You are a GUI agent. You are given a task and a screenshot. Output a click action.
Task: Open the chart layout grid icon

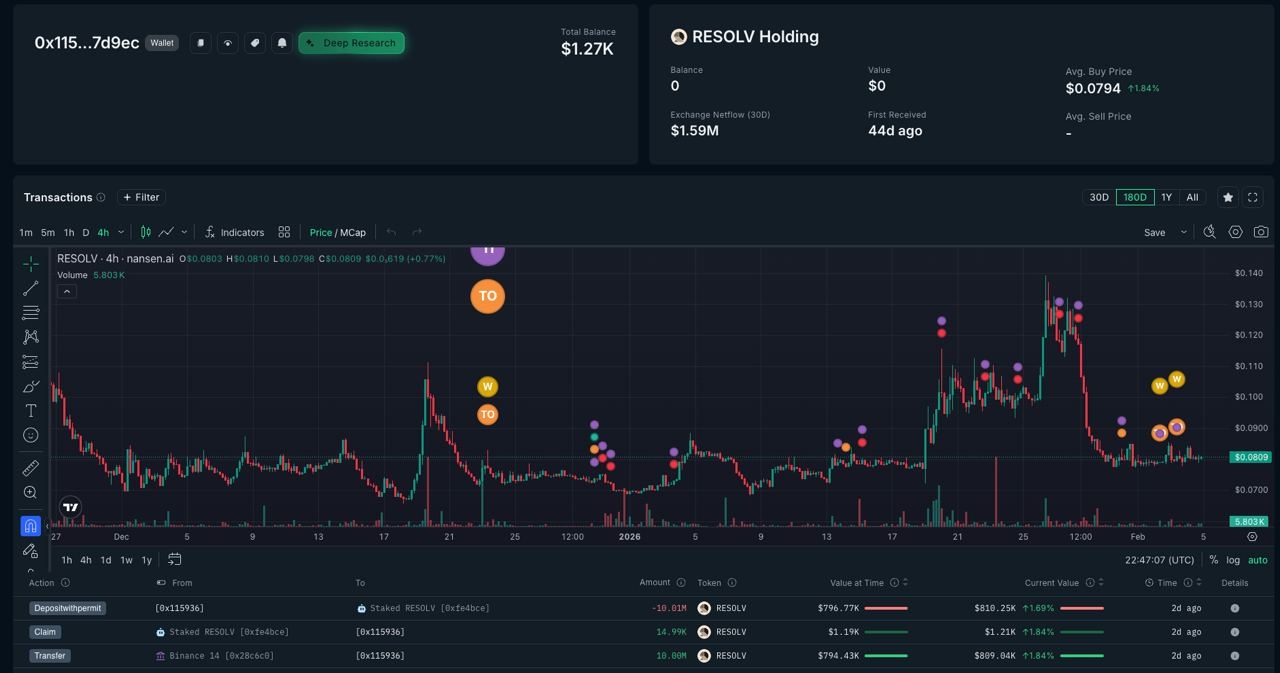284,232
